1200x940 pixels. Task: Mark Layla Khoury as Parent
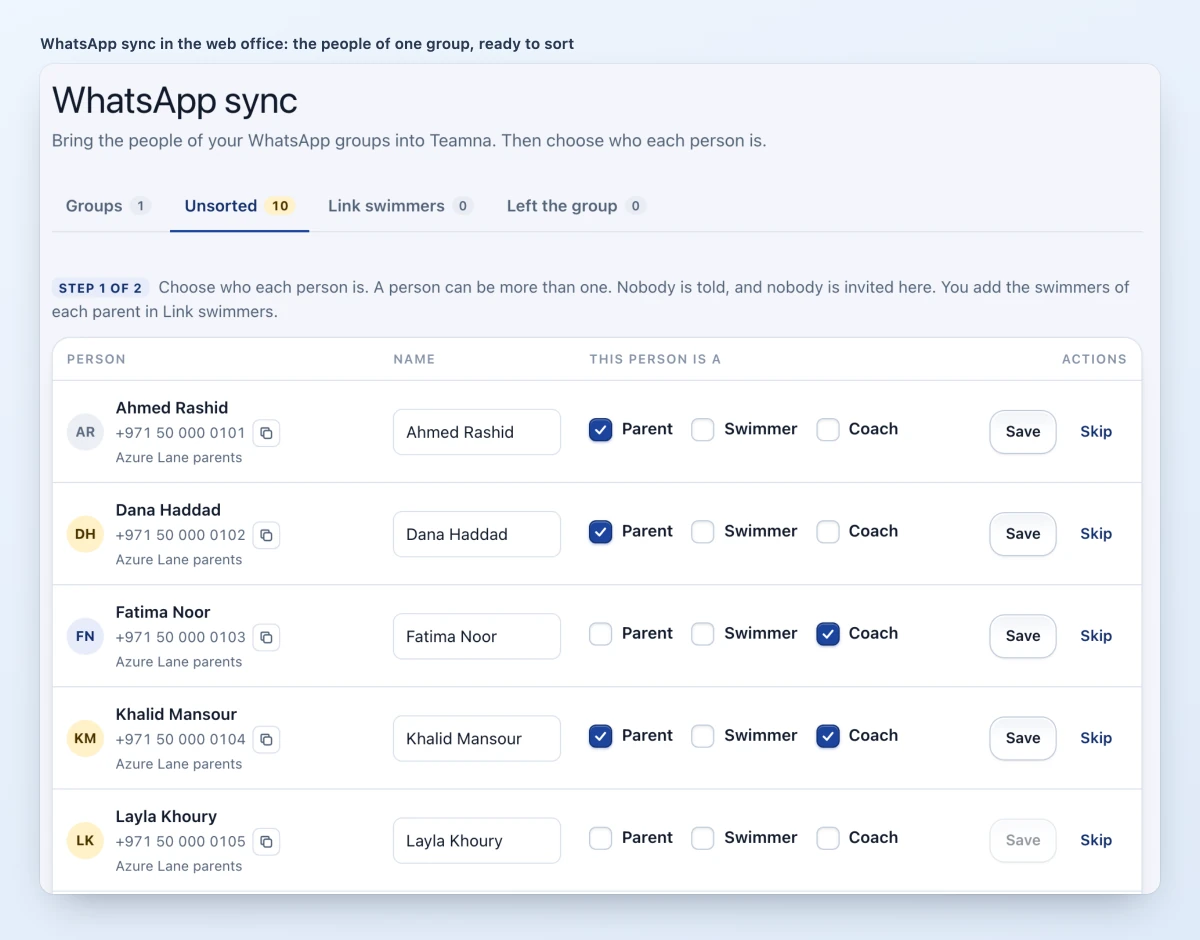tap(600, 838)
